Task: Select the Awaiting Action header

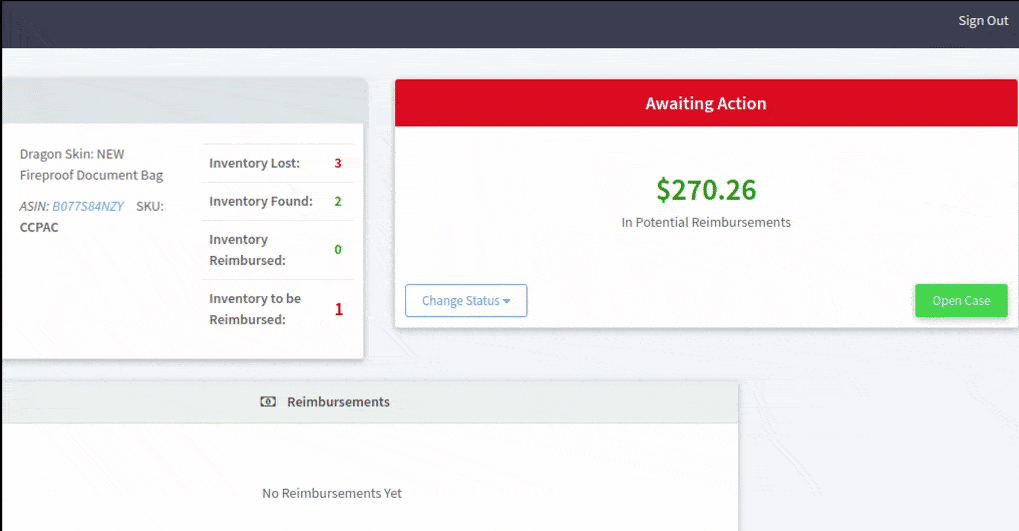Action: [706, 103]
